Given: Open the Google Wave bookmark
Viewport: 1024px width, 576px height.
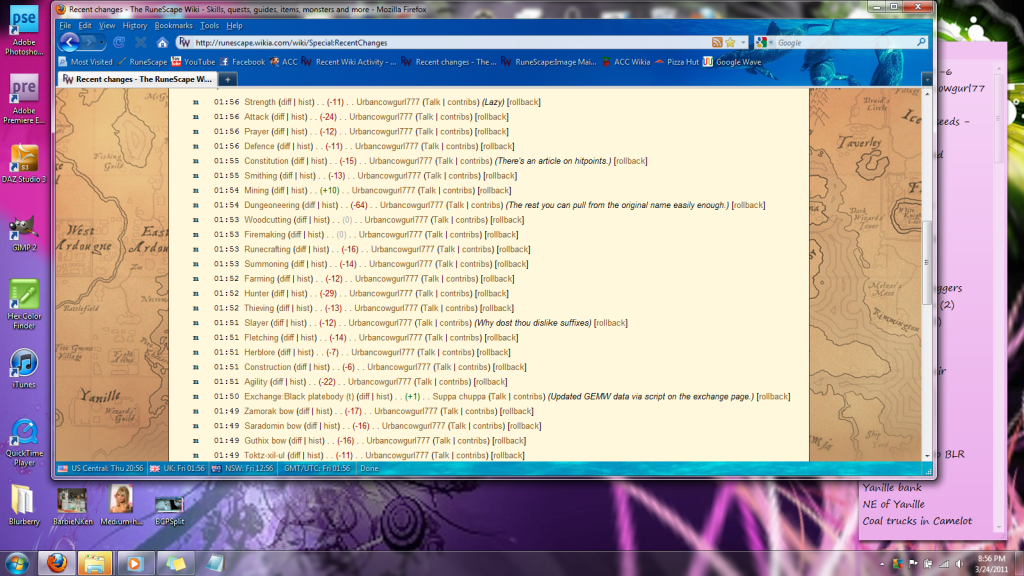Looking at the screenshot, I should [x=732, y=62].
